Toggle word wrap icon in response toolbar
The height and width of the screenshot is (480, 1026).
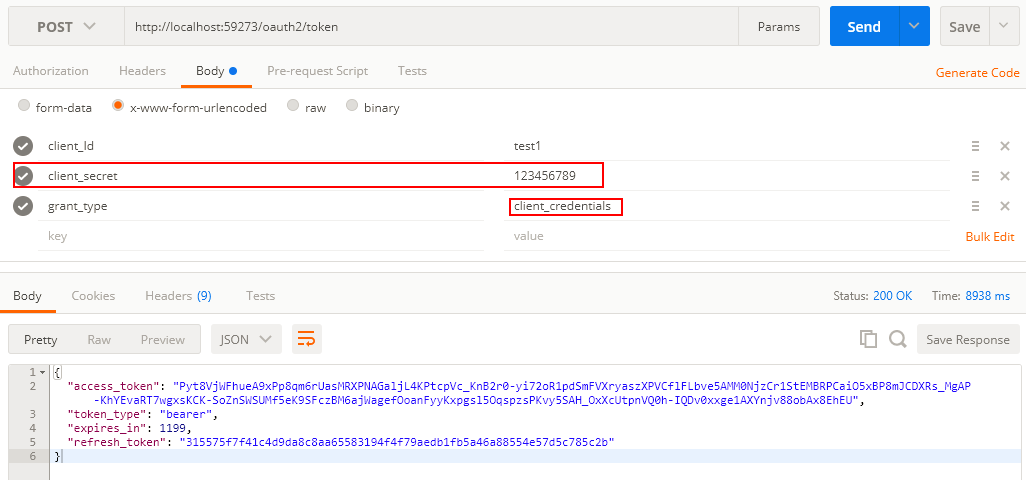(306, 339)
